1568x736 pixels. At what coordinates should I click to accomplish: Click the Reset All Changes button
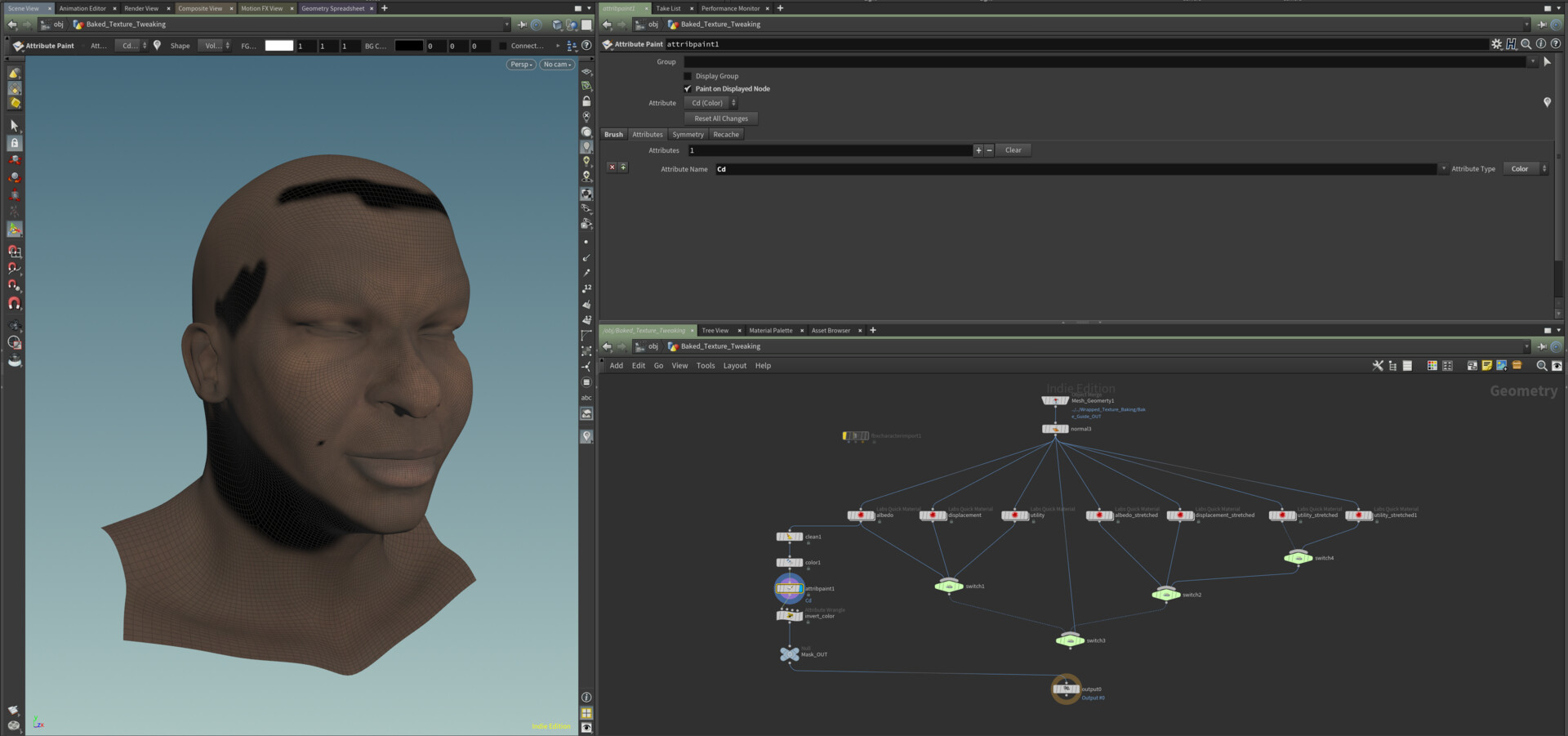coord(720,118)
